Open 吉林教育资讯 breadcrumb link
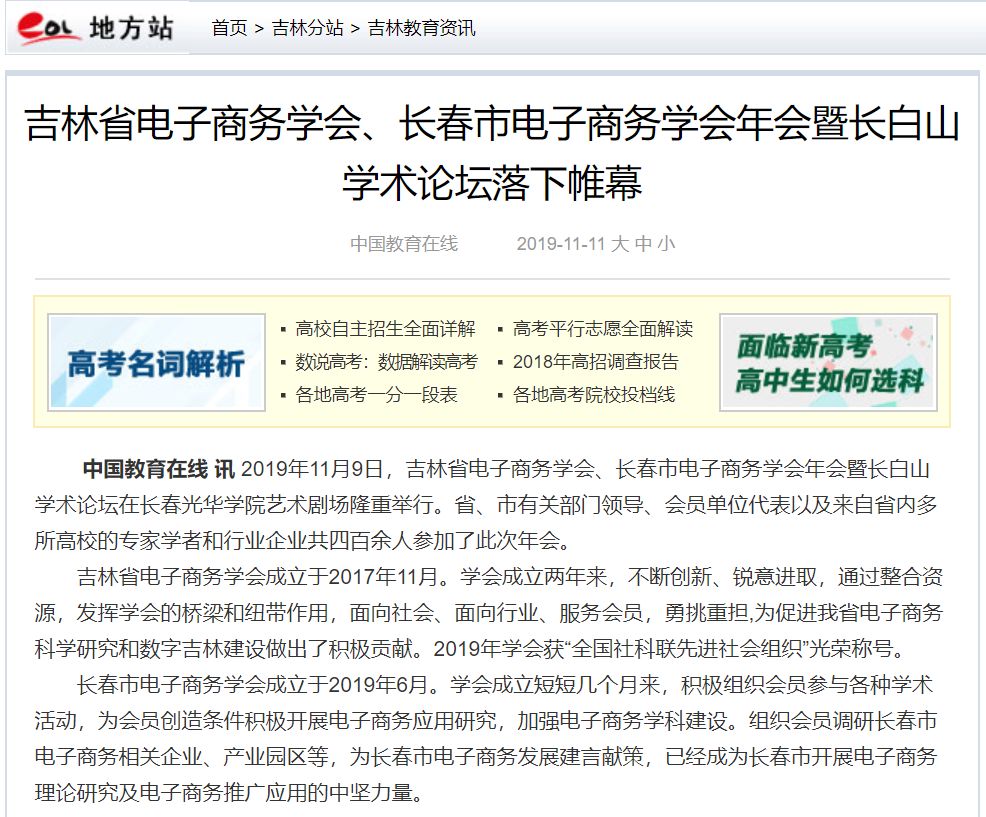986x817 pixels. [x=422, y=28]
